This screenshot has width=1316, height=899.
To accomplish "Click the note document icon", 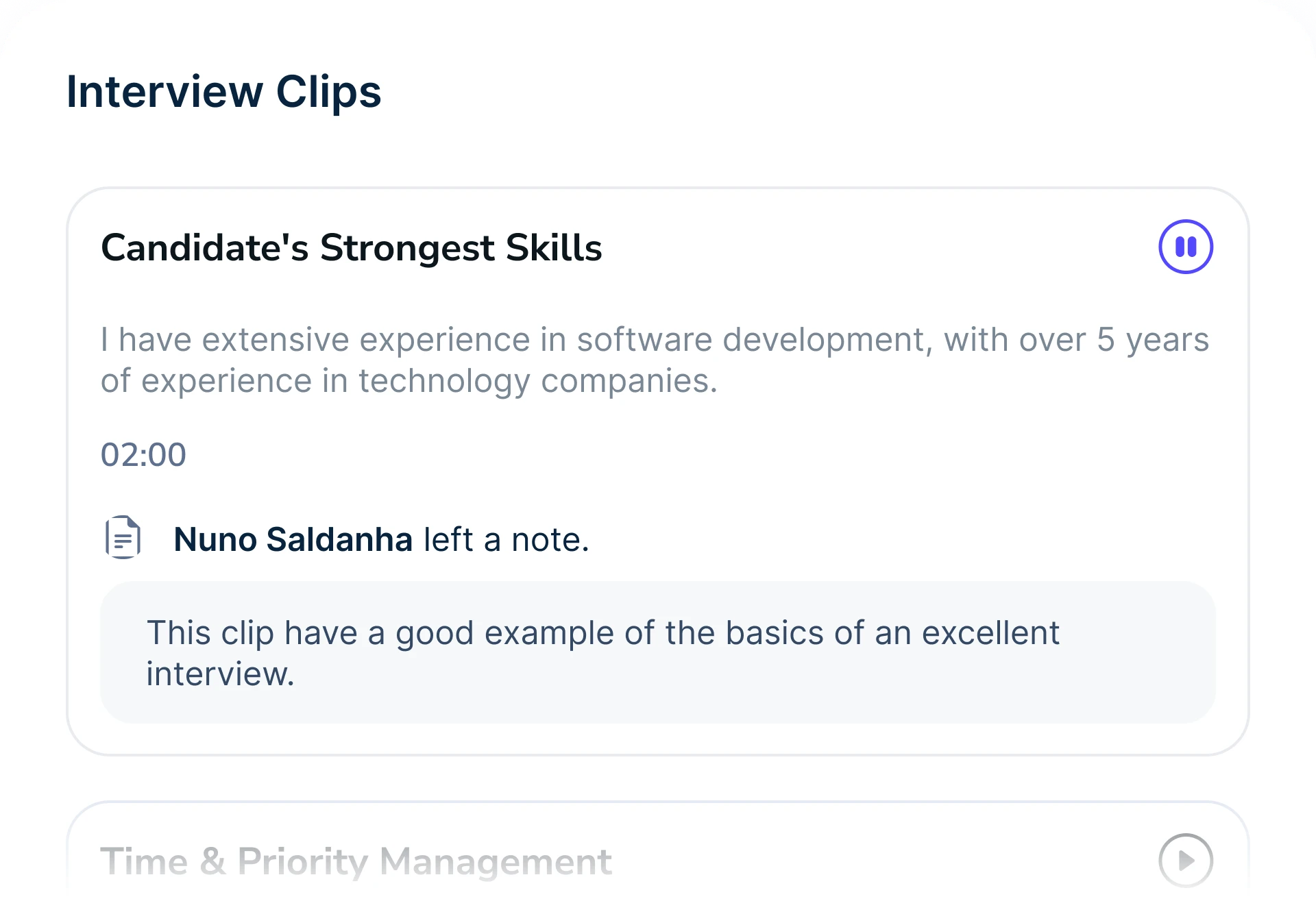I will click(x=123, y=537).
